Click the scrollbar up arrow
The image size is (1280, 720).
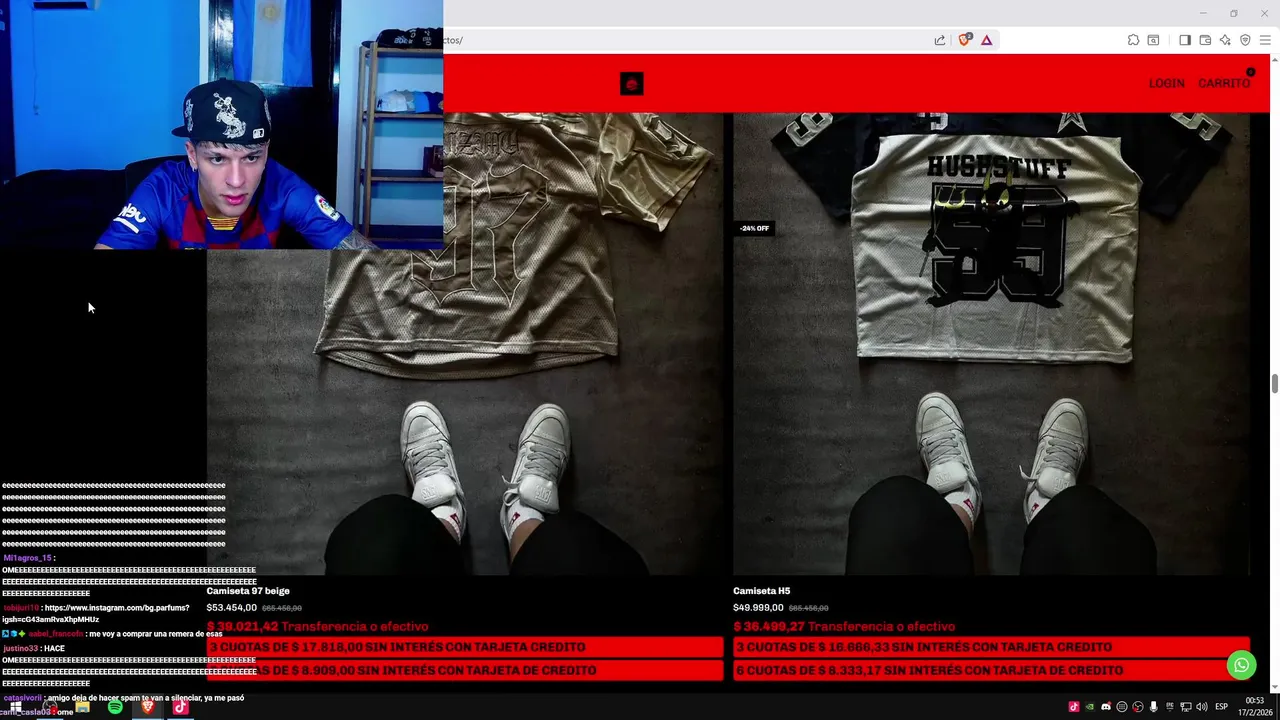pyautogui.click(x=1275, y=61)
